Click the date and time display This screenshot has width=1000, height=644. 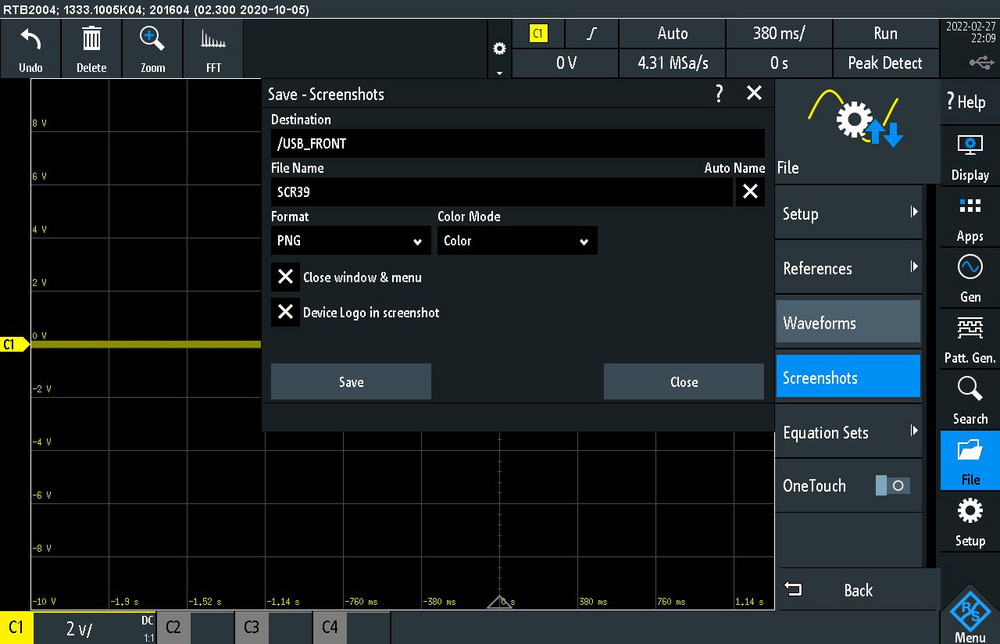pyautogui.click(x=970, y=33)
